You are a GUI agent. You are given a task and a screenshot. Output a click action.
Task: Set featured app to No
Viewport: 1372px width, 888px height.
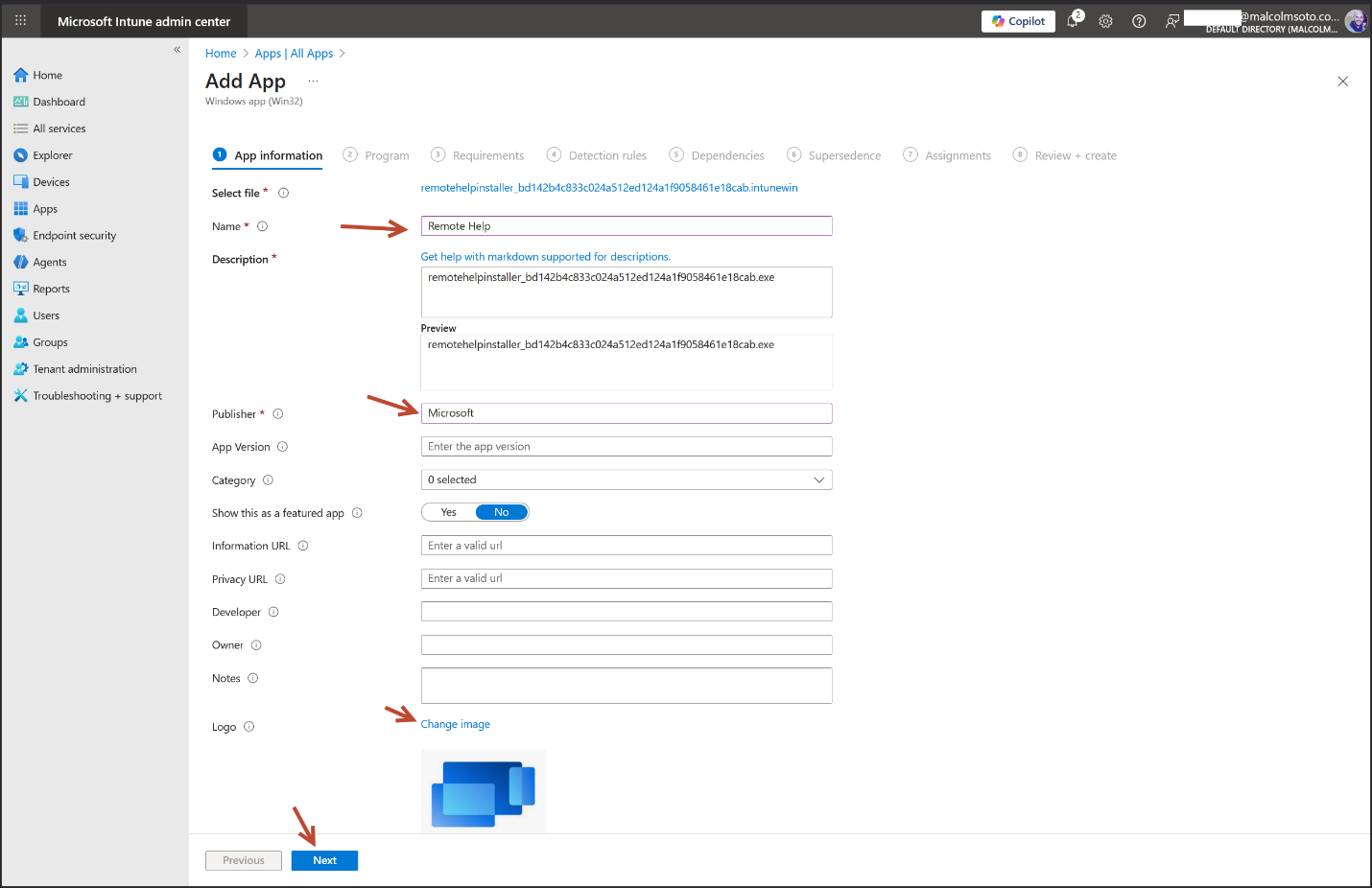[501, 512]
